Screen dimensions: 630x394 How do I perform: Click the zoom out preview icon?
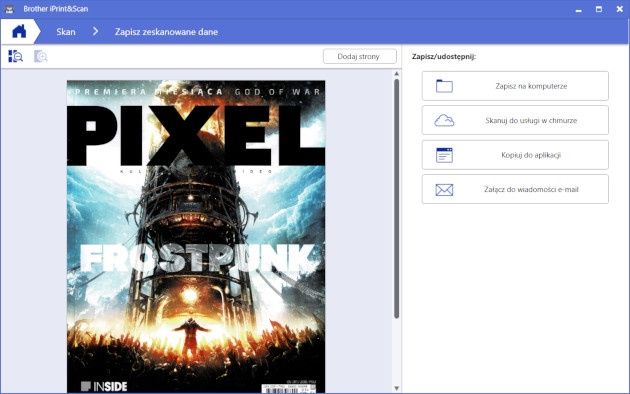pyautogui.click(x=16, y=56)
